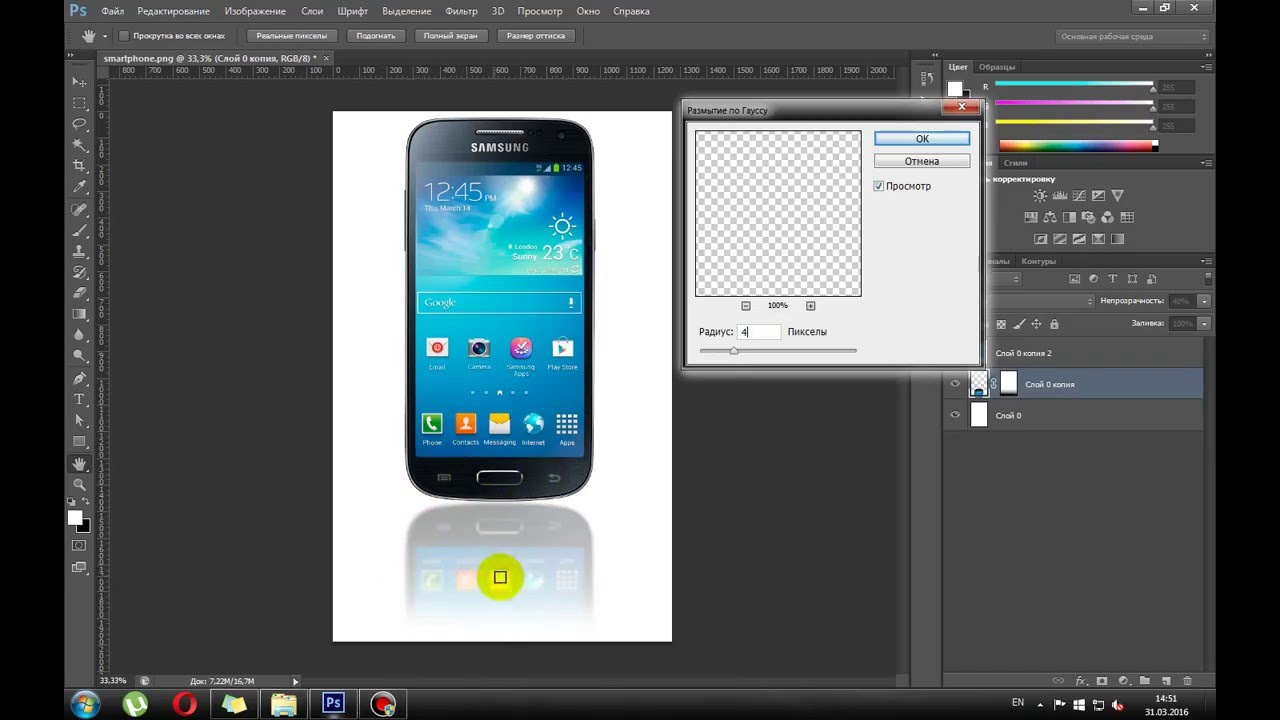The width and height of the screenshot is (1280, 720).
Task: Toggle the pixel image layer filter
Action: [x=1075, y=279]
